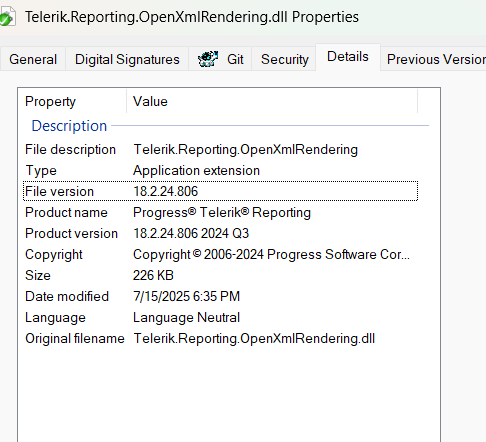Collapse the Description group header
Image resolution: width=486 pixels, height=442 pixels.
[69, 126]
